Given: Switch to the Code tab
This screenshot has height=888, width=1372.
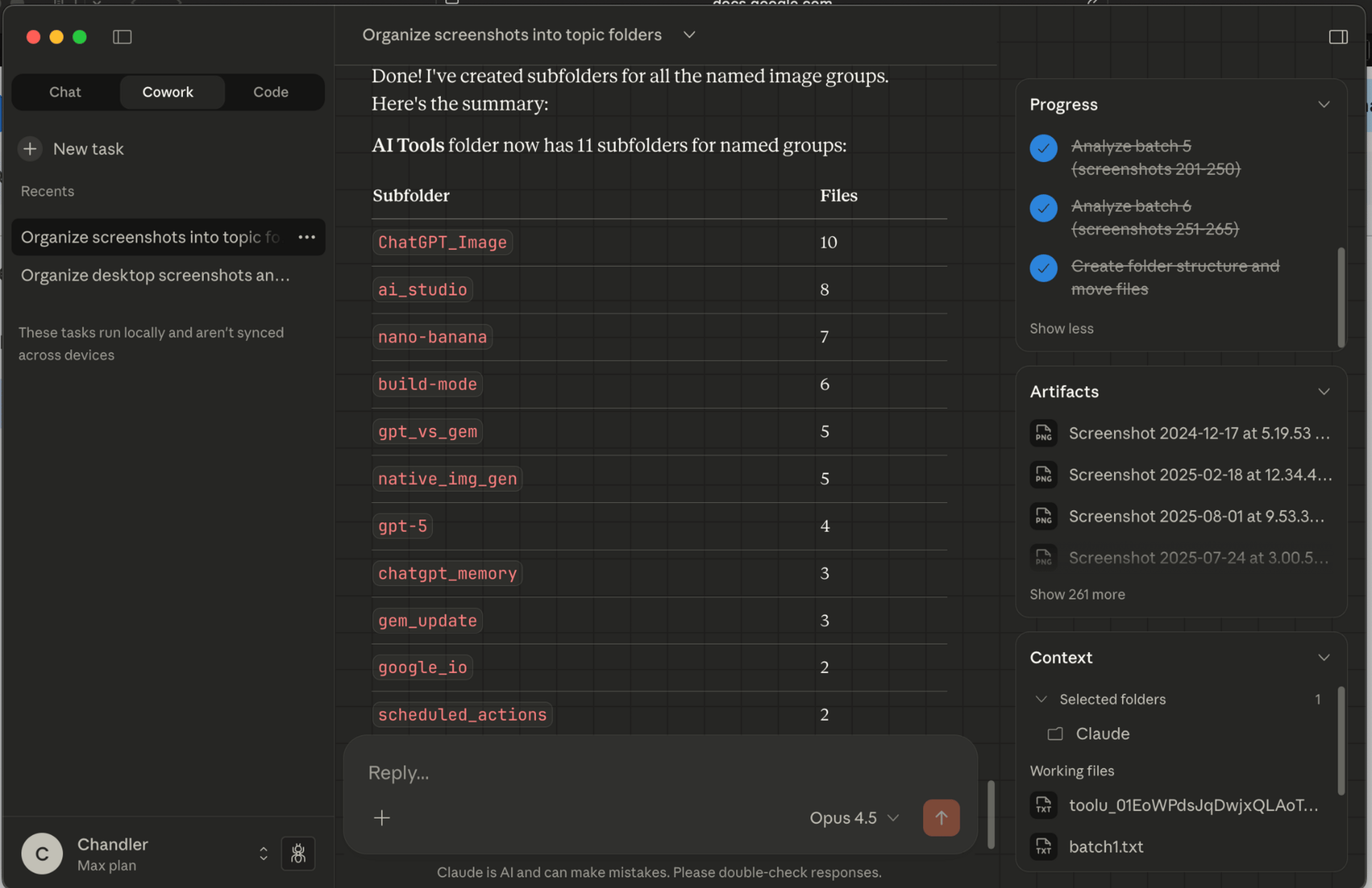Looking at the screenshot, I should 270,91.
